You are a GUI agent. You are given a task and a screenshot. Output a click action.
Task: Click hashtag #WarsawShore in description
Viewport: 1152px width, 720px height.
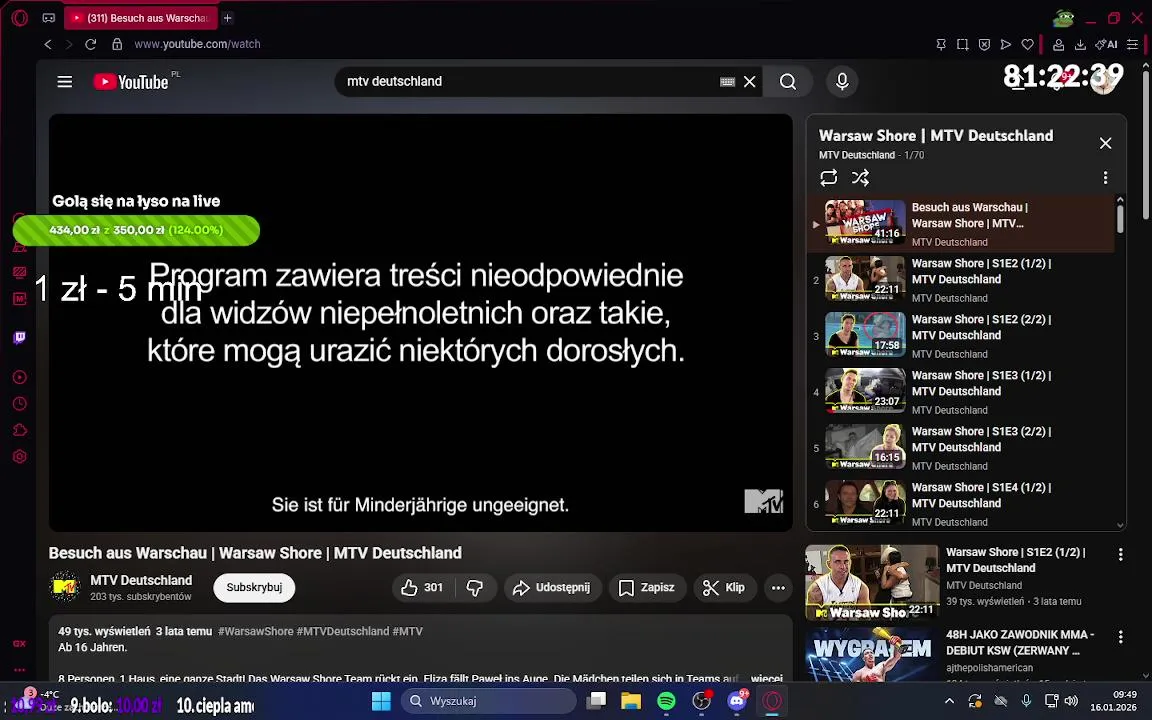(255, 631)
